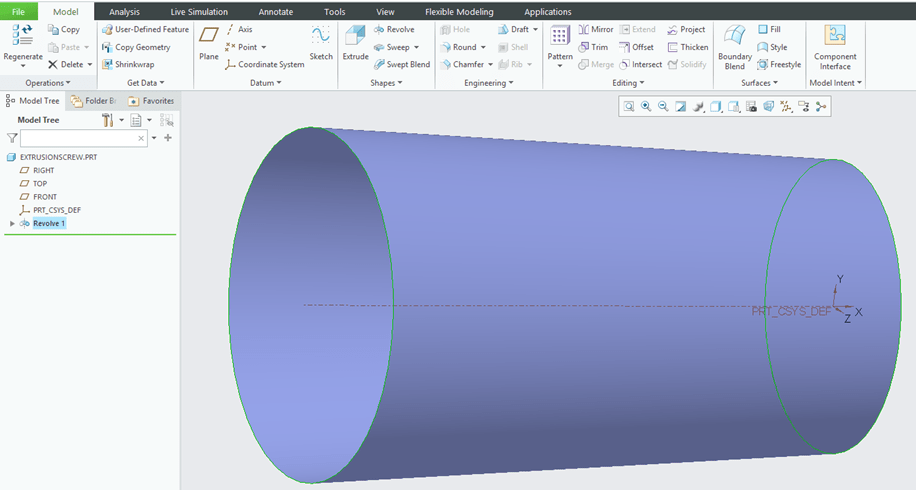Open the Sketch tool
Viewport: 916px width, 490px height.
pyautogui.click(x=320, y=44)
